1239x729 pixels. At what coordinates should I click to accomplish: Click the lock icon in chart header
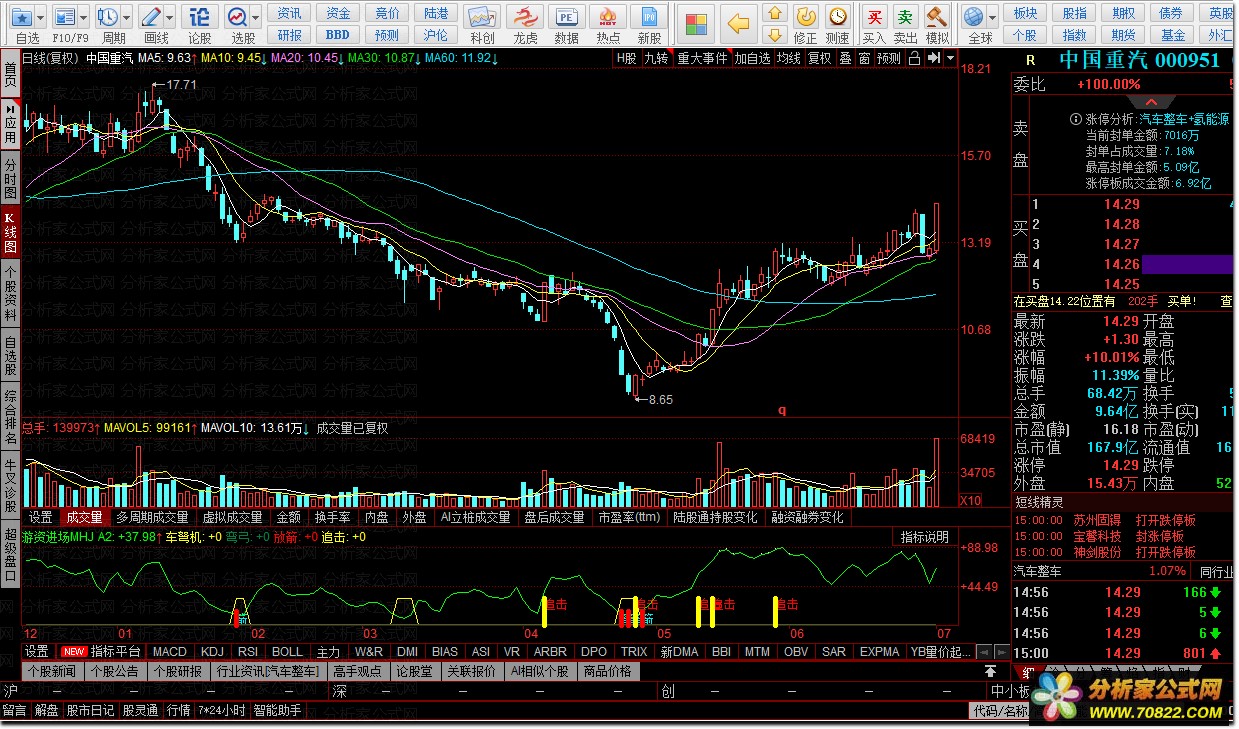(x=914, y=58)
